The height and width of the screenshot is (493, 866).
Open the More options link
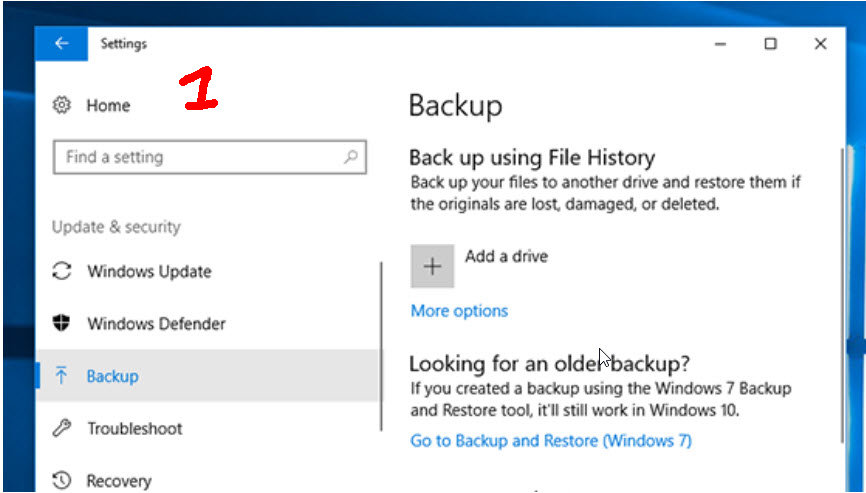[x=459, y=311]
